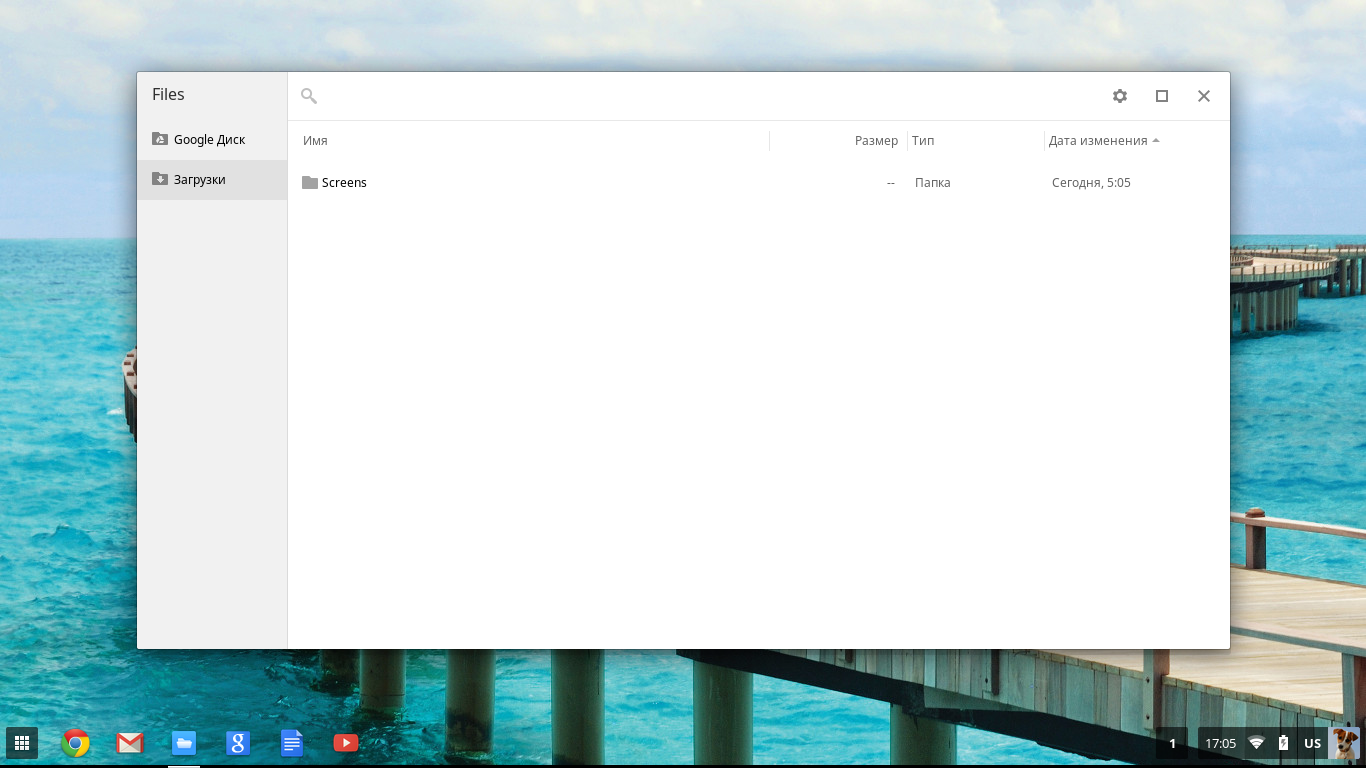Open the app launcher grid

(22, 743)
